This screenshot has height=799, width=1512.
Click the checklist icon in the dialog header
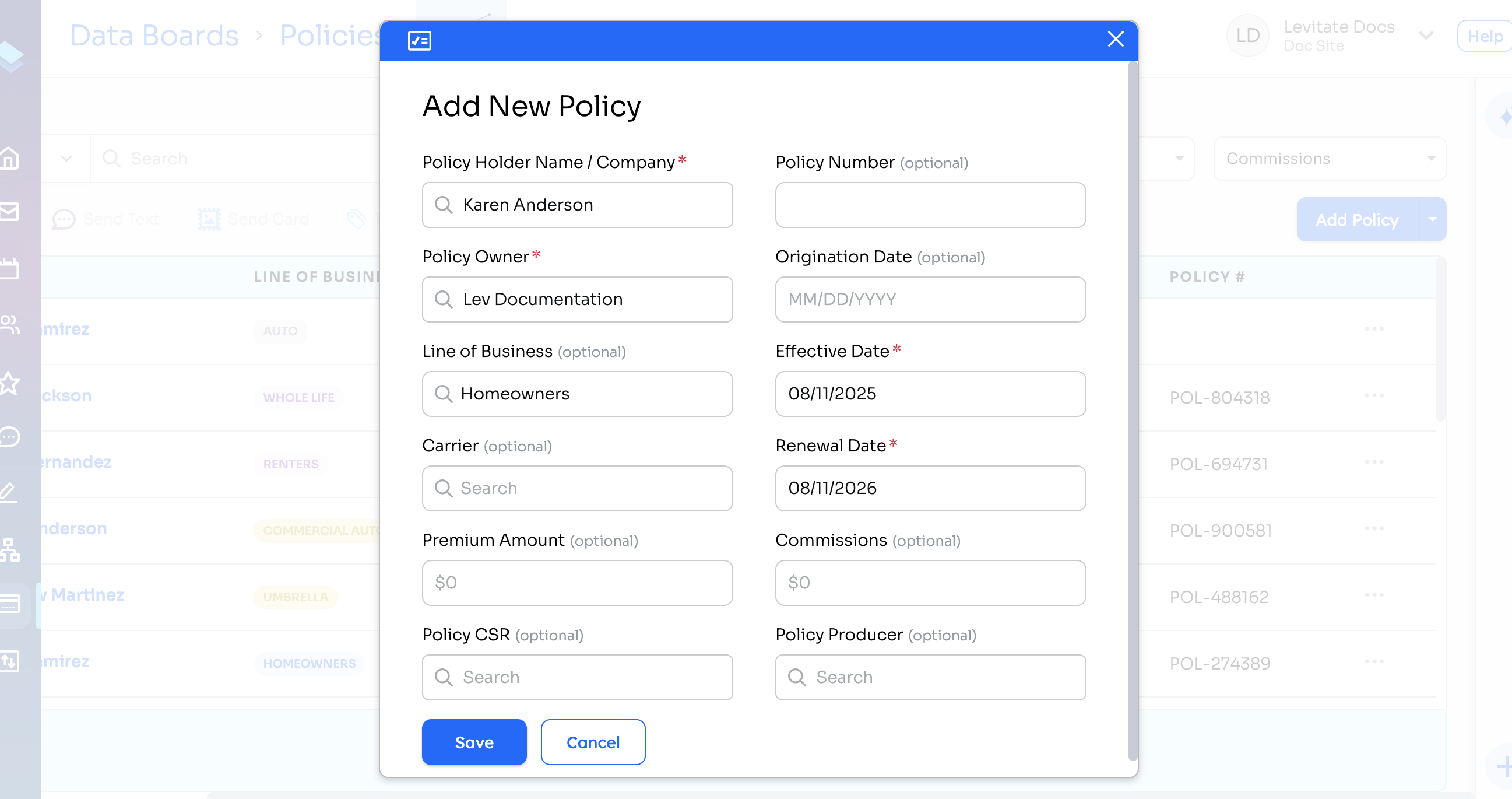tap(419, 41)
